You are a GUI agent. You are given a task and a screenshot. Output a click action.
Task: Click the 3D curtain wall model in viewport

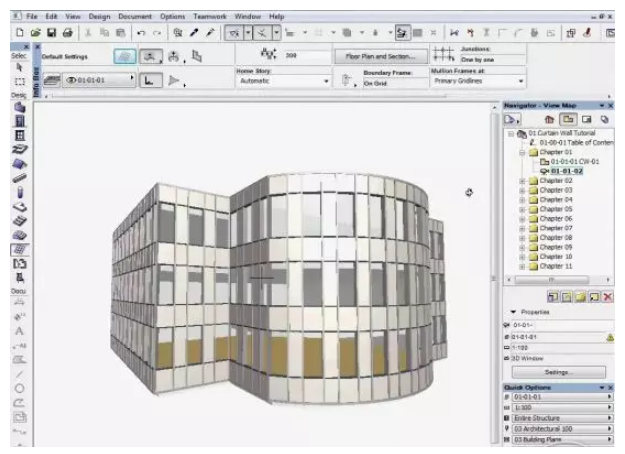[x=279, y=289]
